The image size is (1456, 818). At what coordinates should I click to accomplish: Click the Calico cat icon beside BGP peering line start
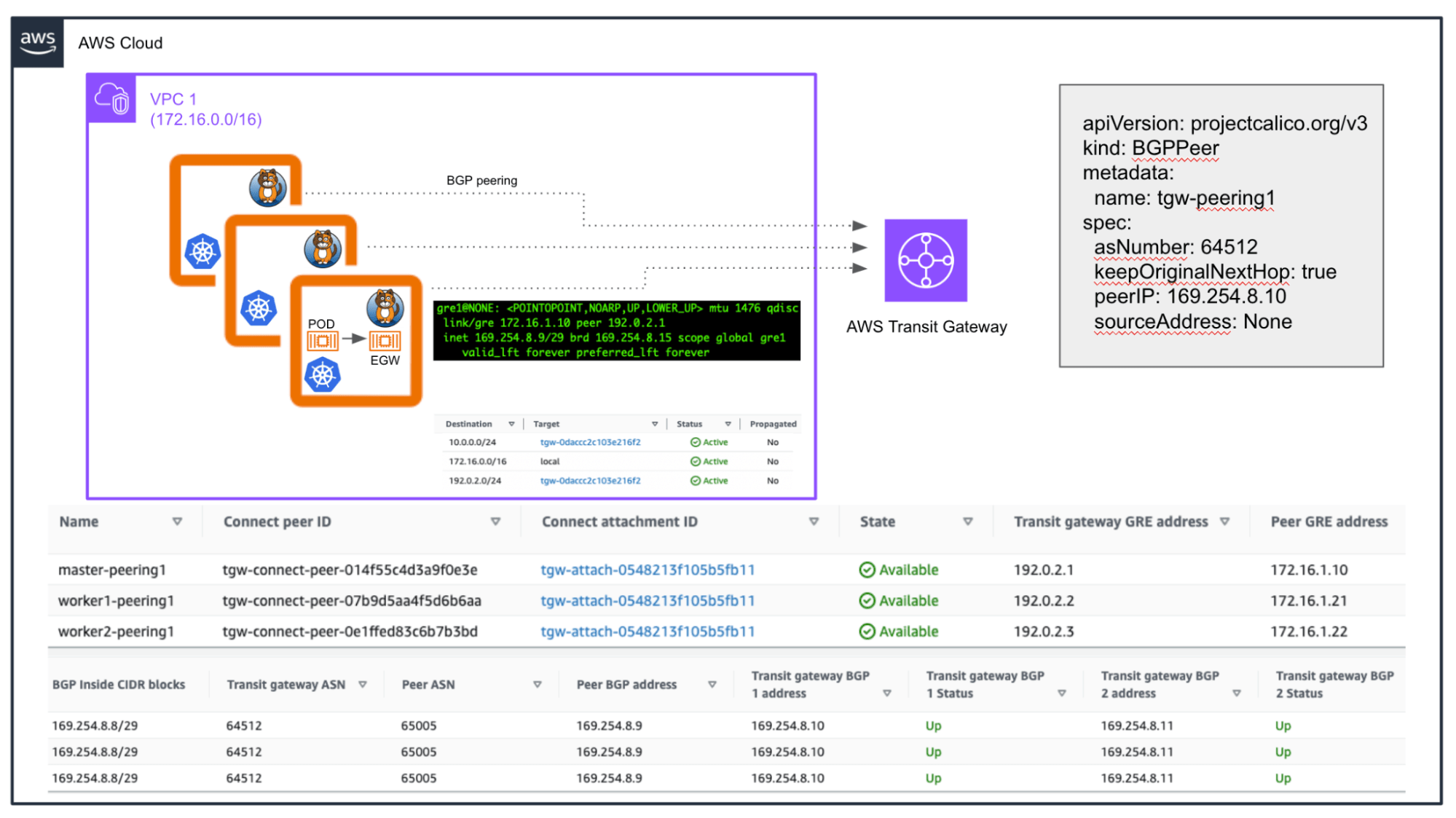[267, 187]
